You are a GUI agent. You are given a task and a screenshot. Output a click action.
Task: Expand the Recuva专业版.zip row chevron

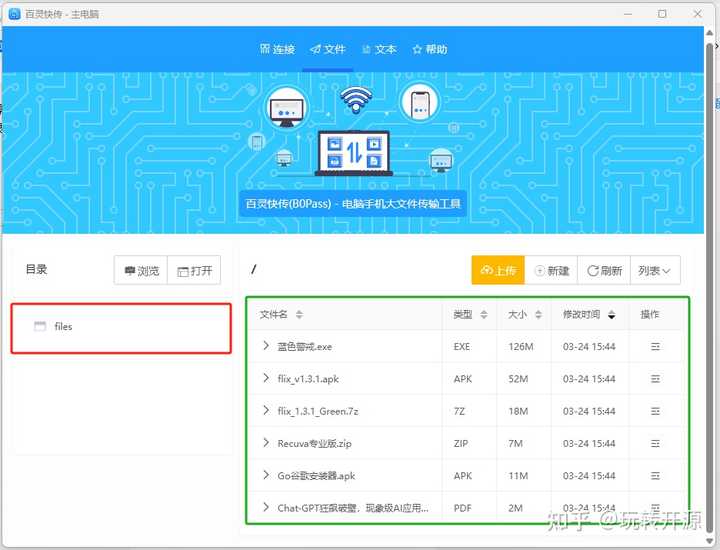(x=266, y=442)
